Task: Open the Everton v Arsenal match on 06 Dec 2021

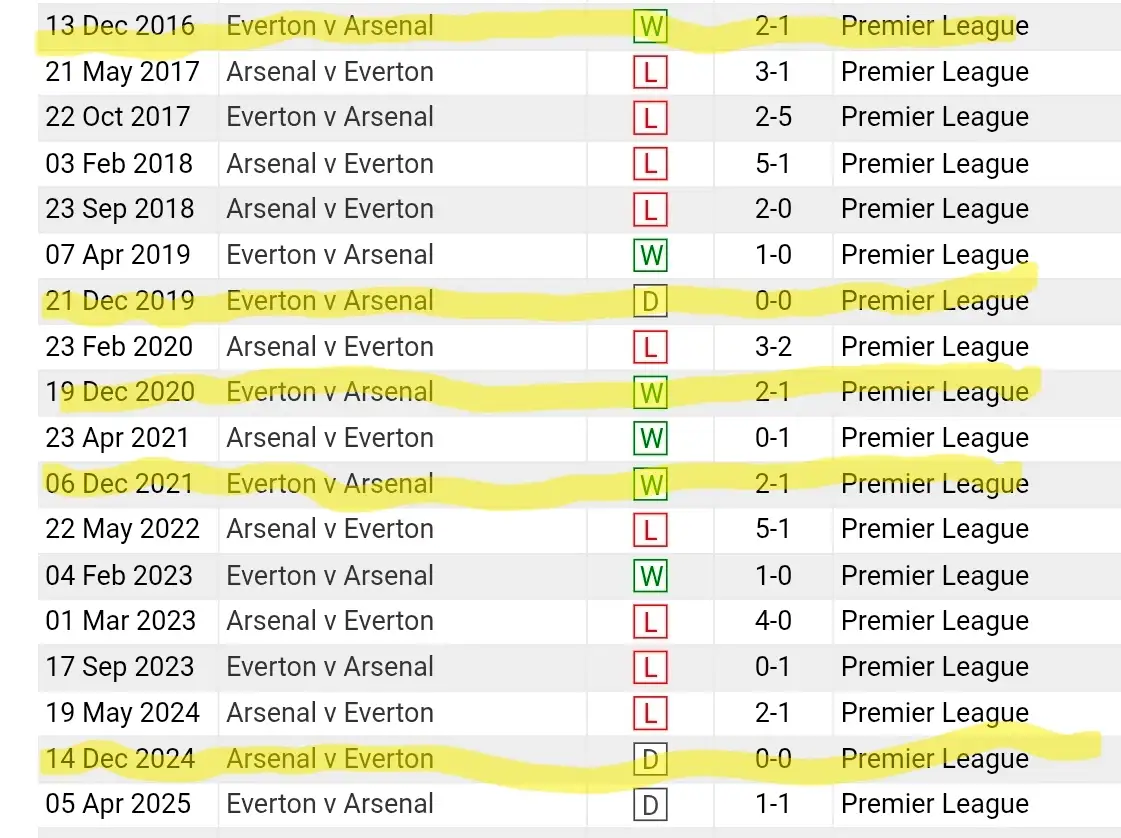Action: point(330,484)
